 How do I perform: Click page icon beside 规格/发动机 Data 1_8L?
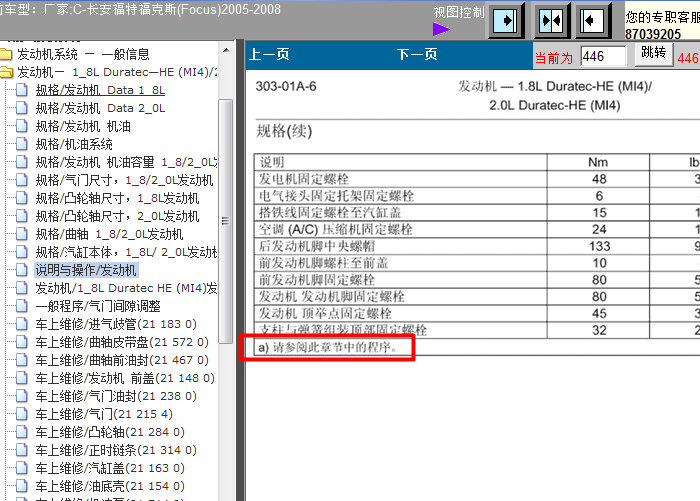21,90
